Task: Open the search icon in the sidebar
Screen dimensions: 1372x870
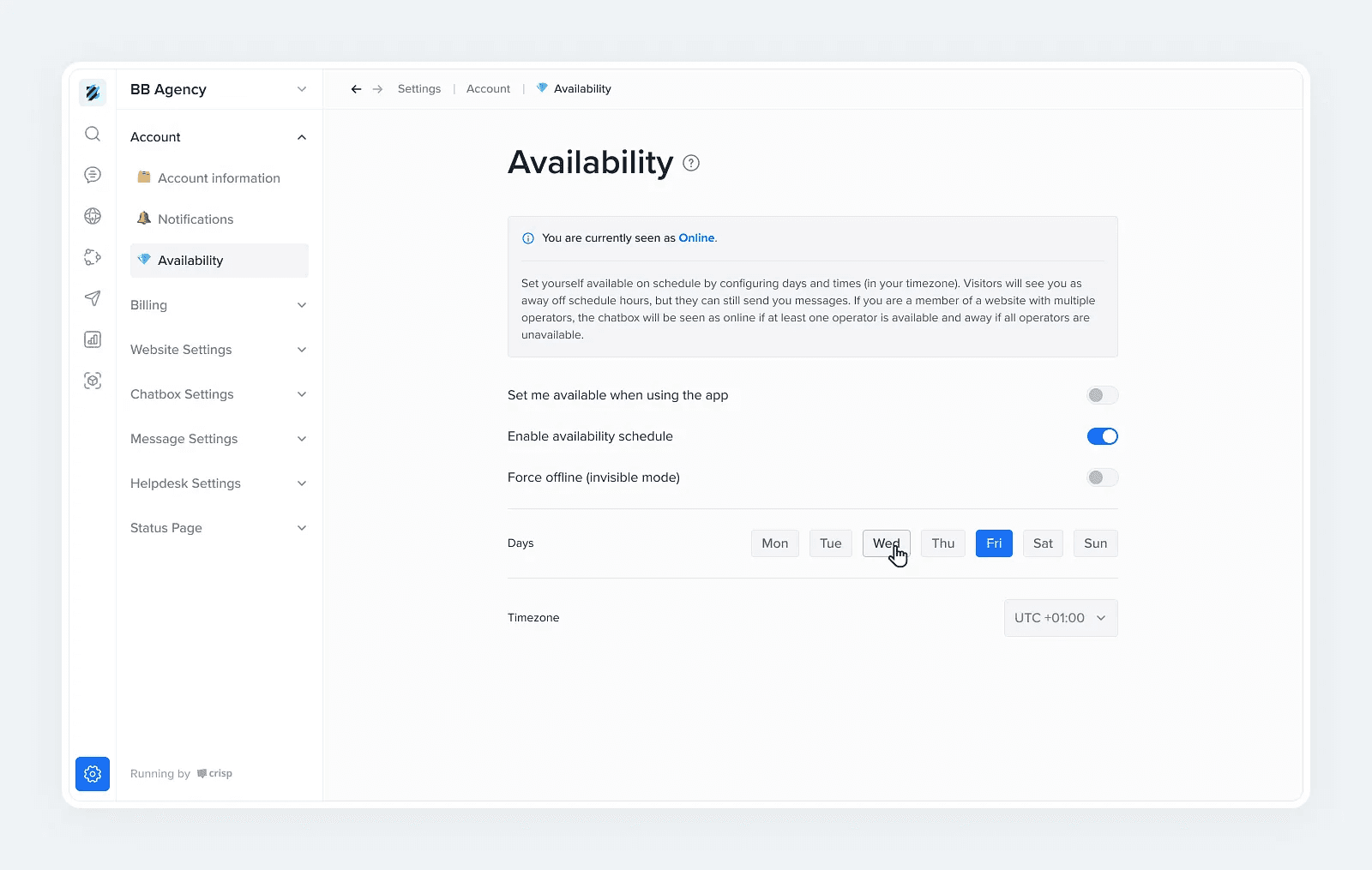Action: click(x=93, y=134)
